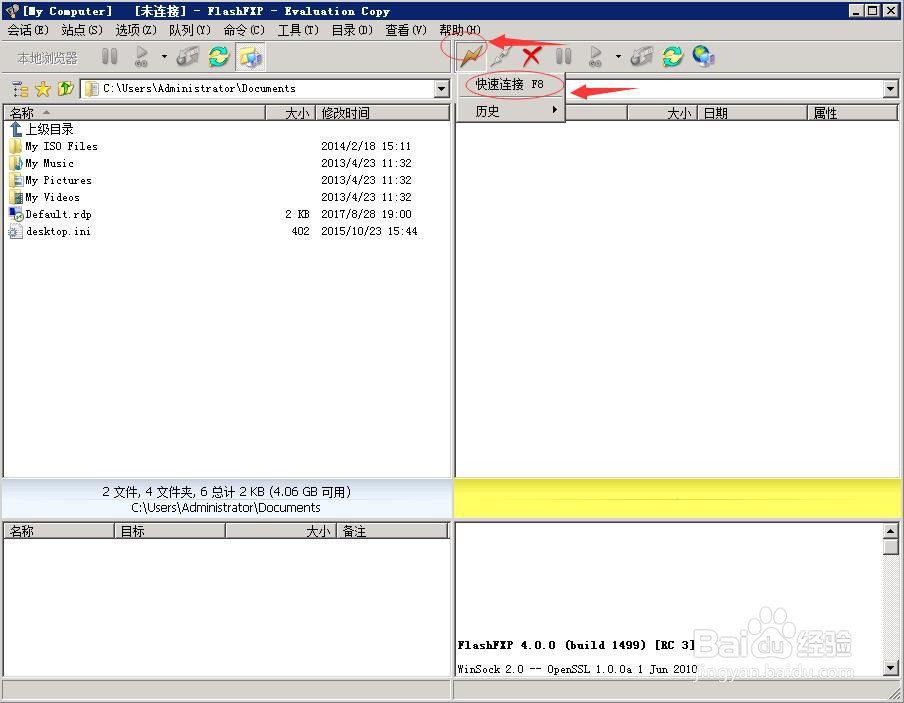The width and height of the screenshot is (904, 703).
Task: Open the 队列(Y) menu
Action: [190, 30]
